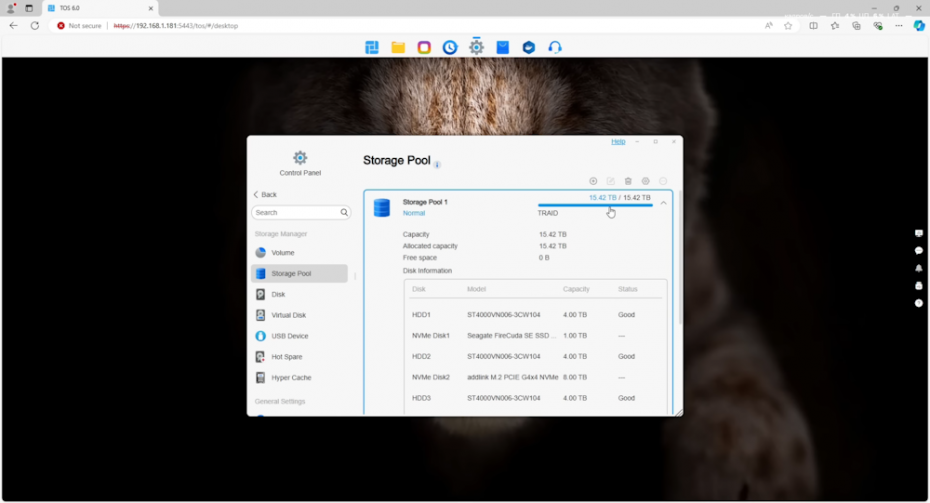Click the search magnifier icon in sidebar
The image size is (930, 503).
click(344, 212)
